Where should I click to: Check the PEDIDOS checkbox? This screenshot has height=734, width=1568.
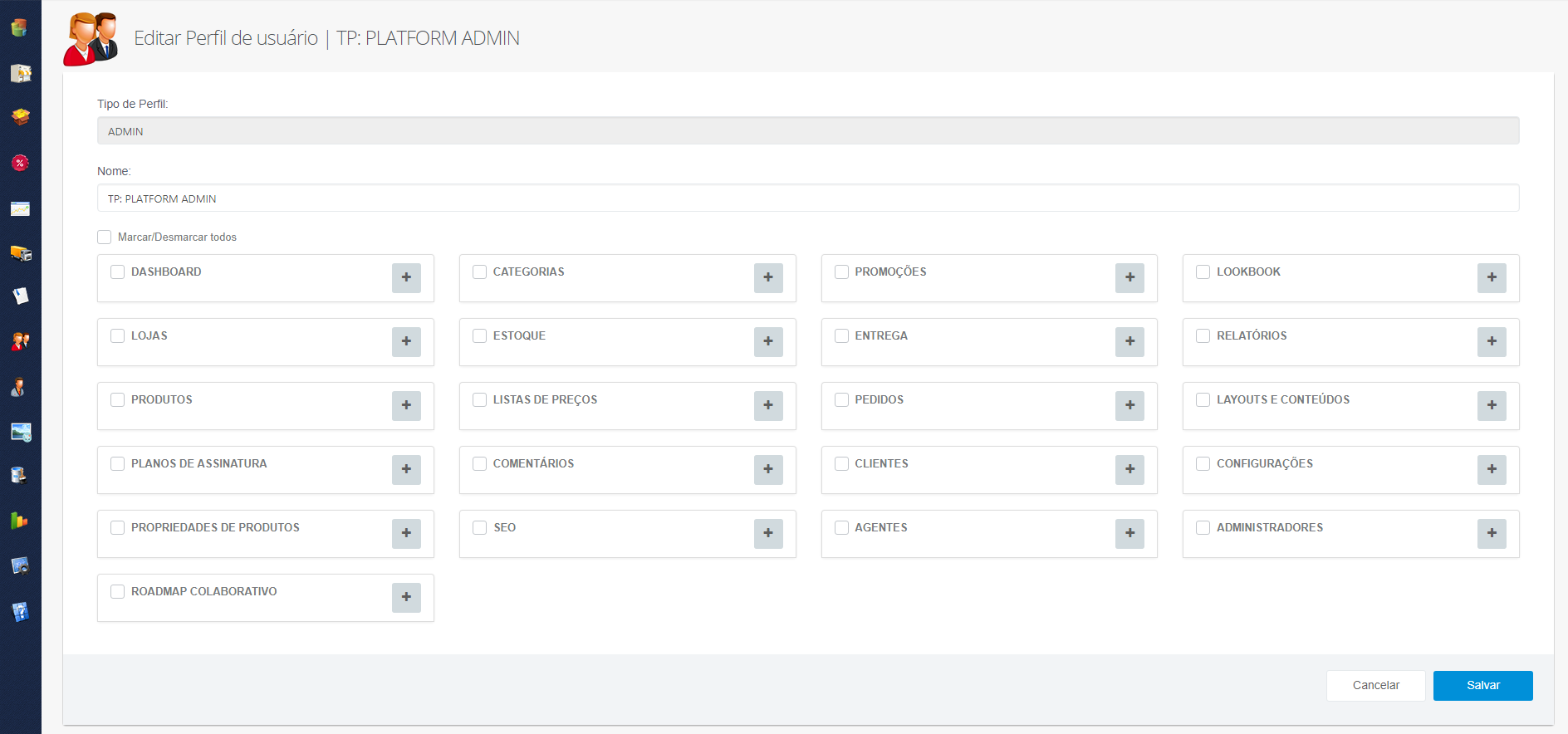842,400
